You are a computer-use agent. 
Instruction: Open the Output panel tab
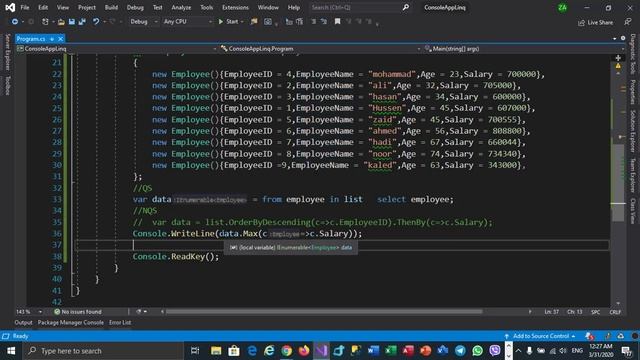coord(23,322)
